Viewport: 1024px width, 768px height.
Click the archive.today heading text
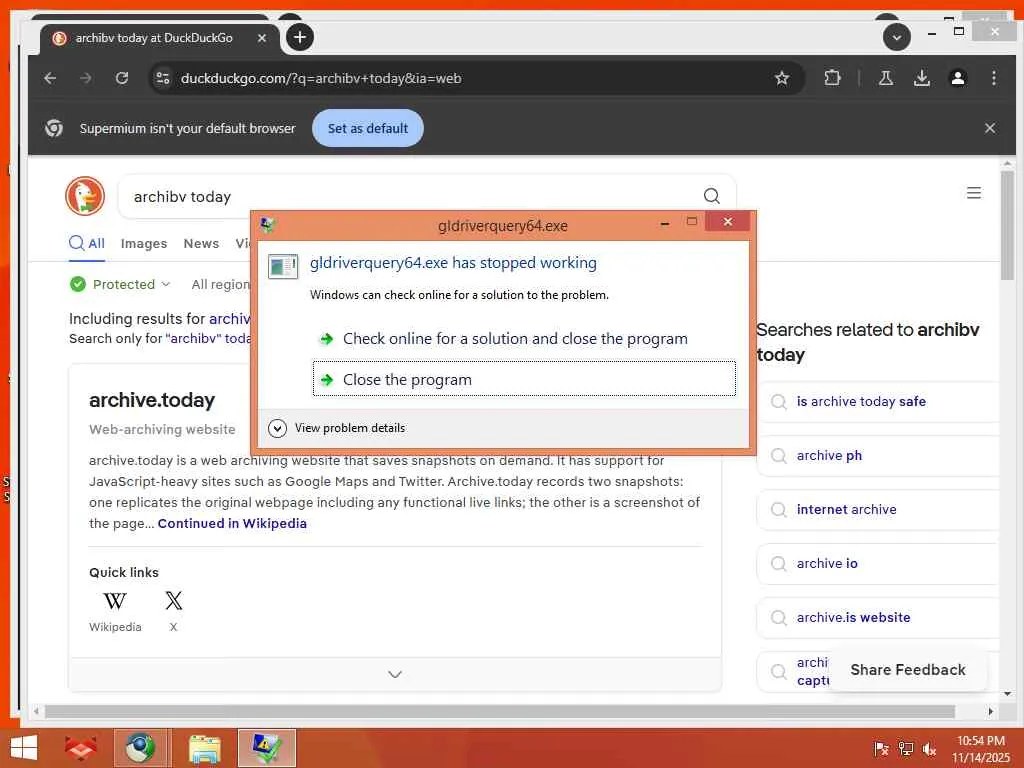[152, 400]
